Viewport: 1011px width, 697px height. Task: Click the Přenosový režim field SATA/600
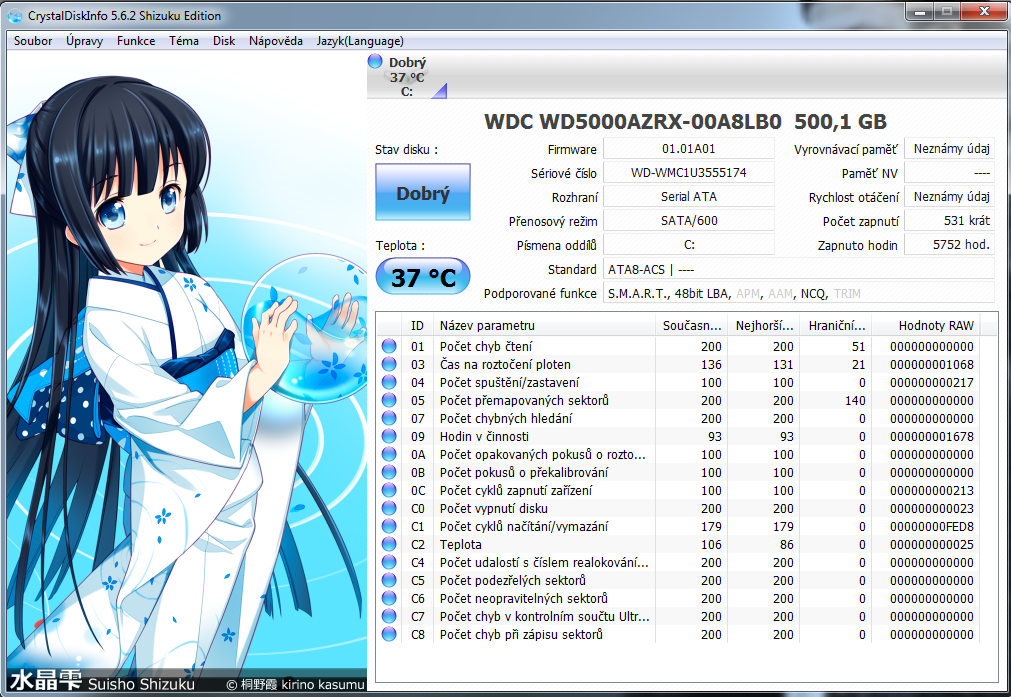(x=689, y=221)
